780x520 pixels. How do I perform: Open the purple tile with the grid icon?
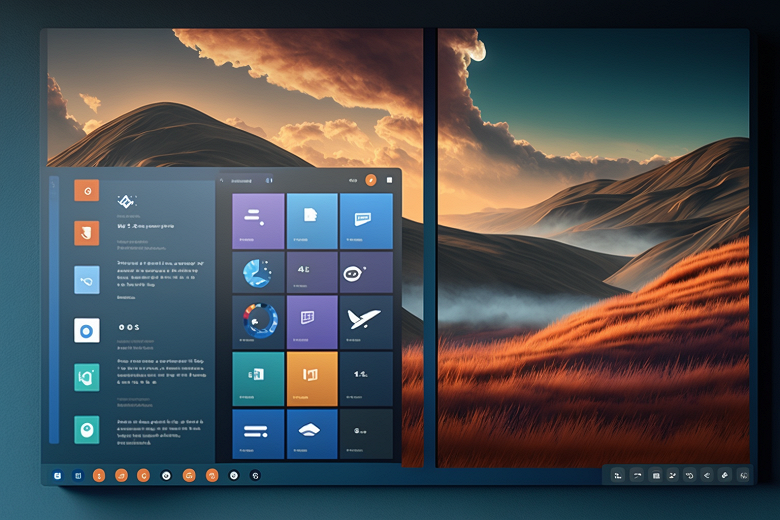(x=312, y=322)
